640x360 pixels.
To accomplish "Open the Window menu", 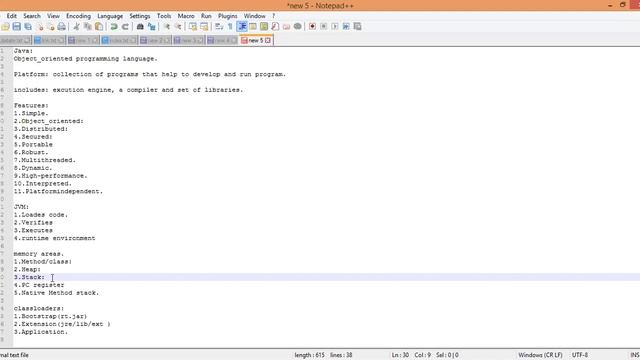I will (x=255, y=16).
